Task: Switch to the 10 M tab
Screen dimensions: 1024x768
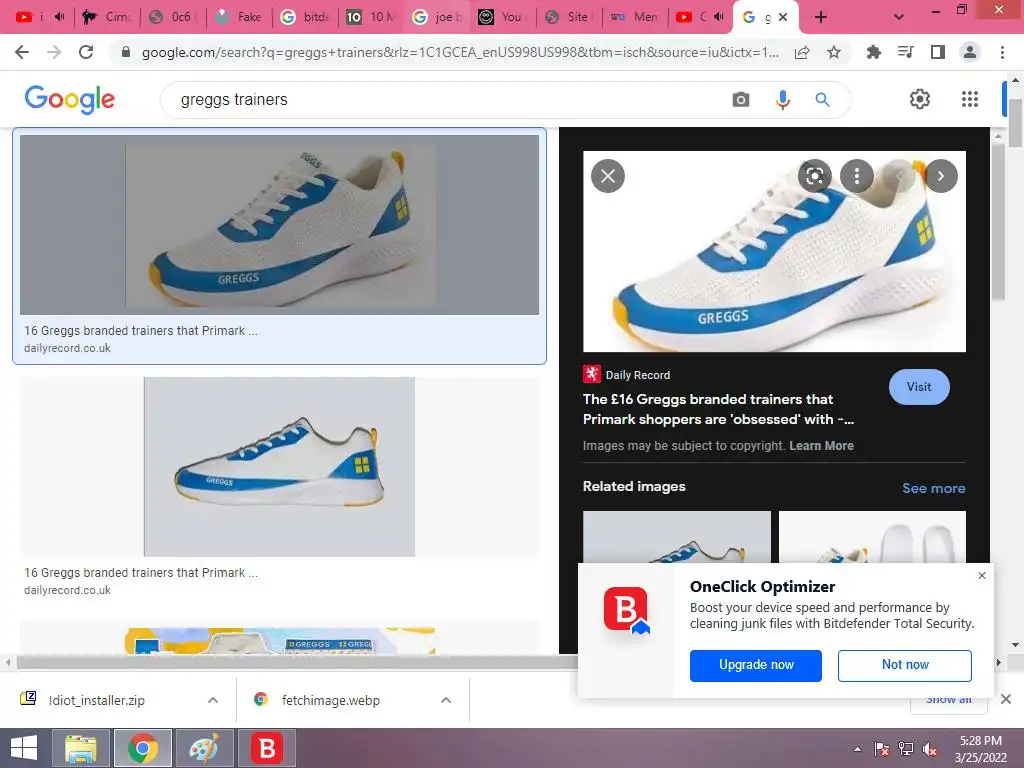Action: pyautogui.click(x=372, y=17)
